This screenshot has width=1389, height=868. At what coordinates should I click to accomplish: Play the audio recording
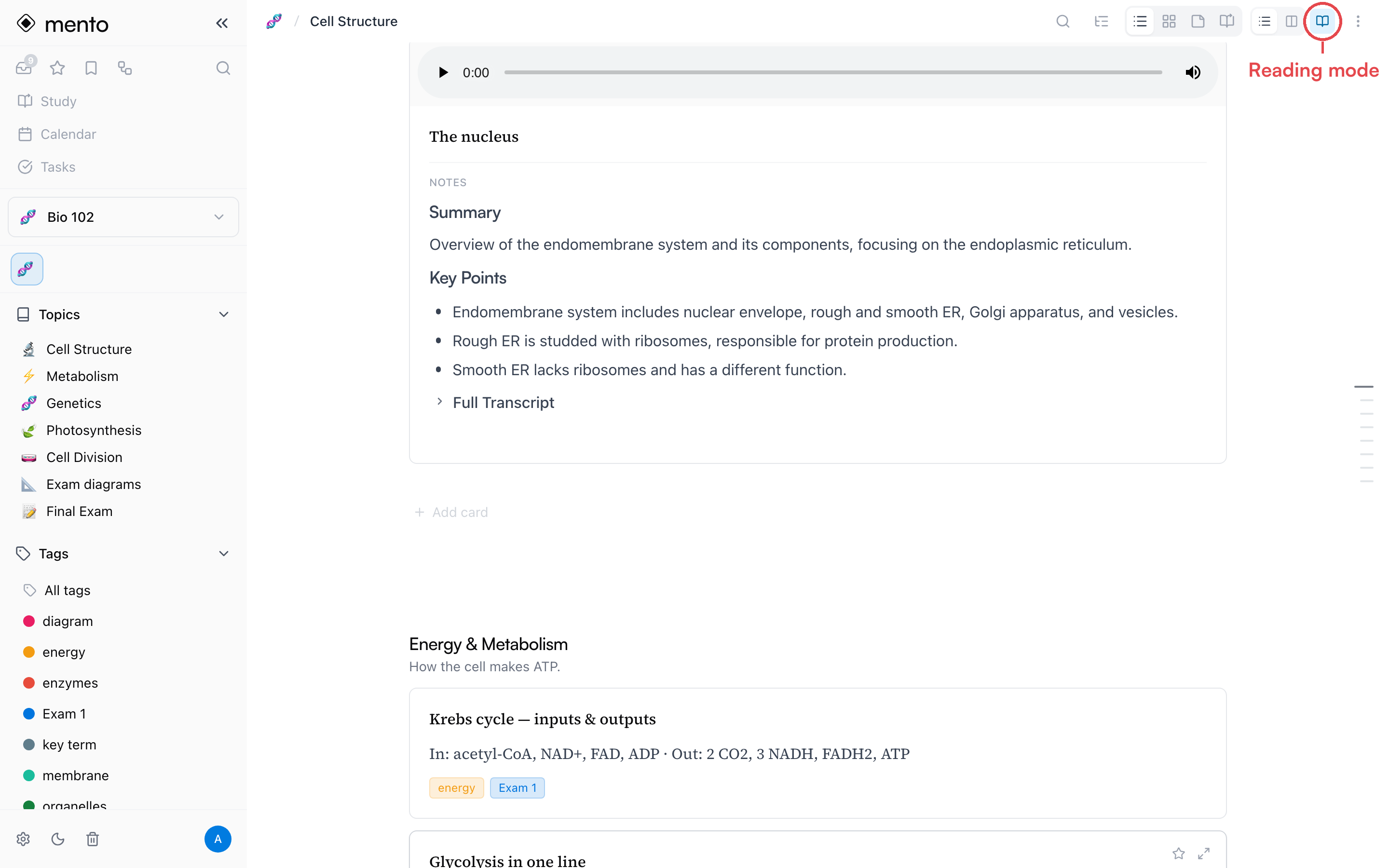point(443,72)
